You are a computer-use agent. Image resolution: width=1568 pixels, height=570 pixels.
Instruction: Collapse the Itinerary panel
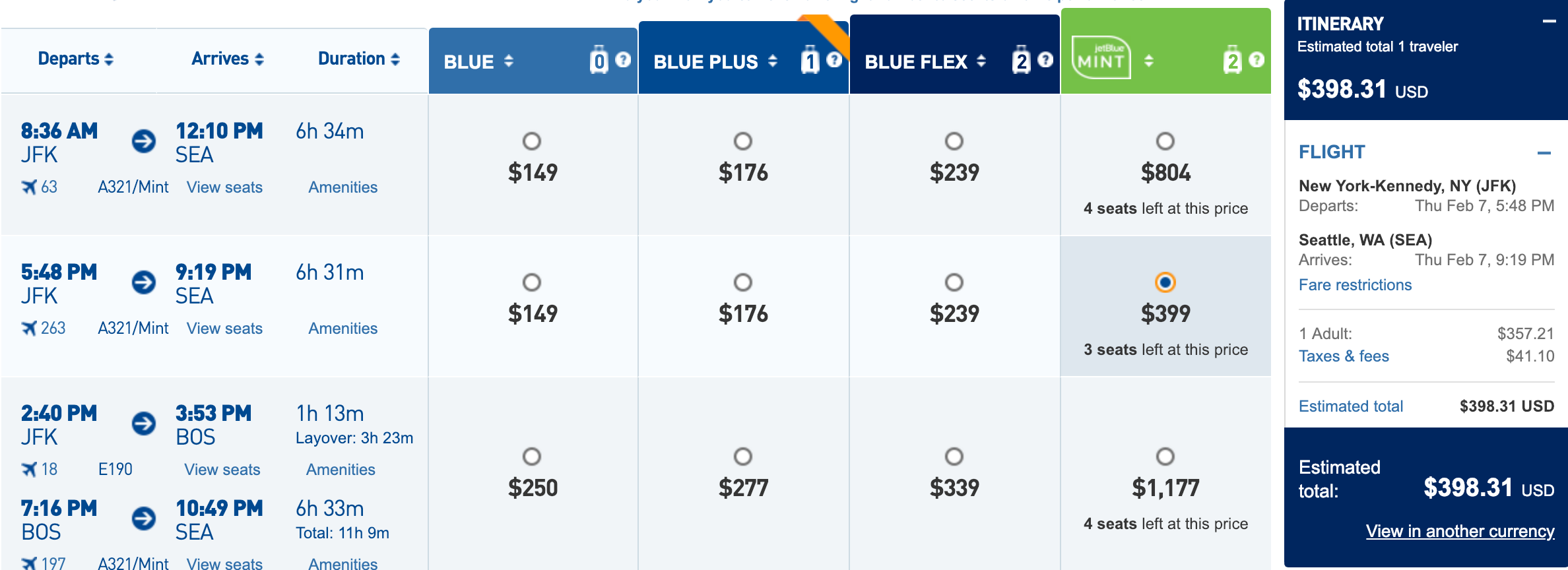(1549, 22)
